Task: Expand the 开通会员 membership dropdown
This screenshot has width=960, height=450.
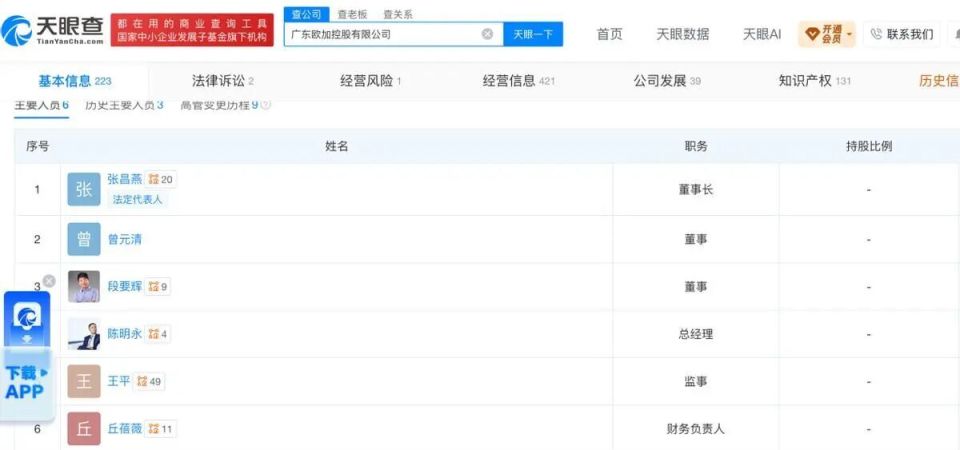Action: [x=827, y=34]
